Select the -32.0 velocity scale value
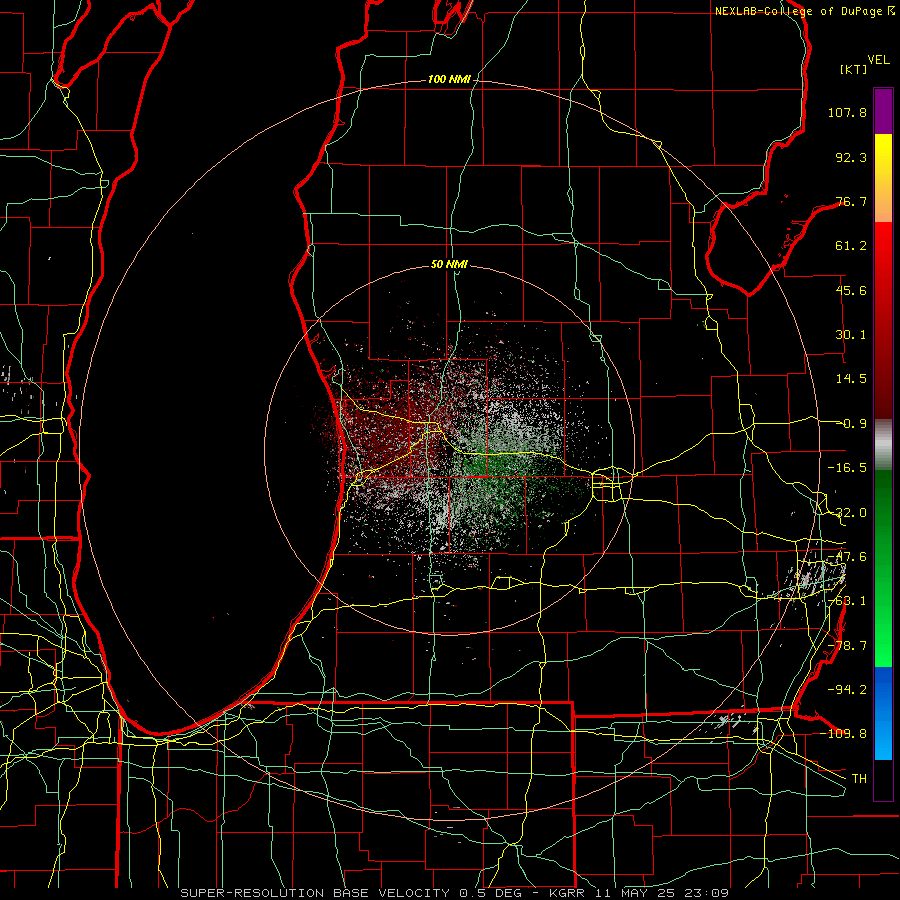The width and height of the screenshot is (900, 900). pos(847,513)
